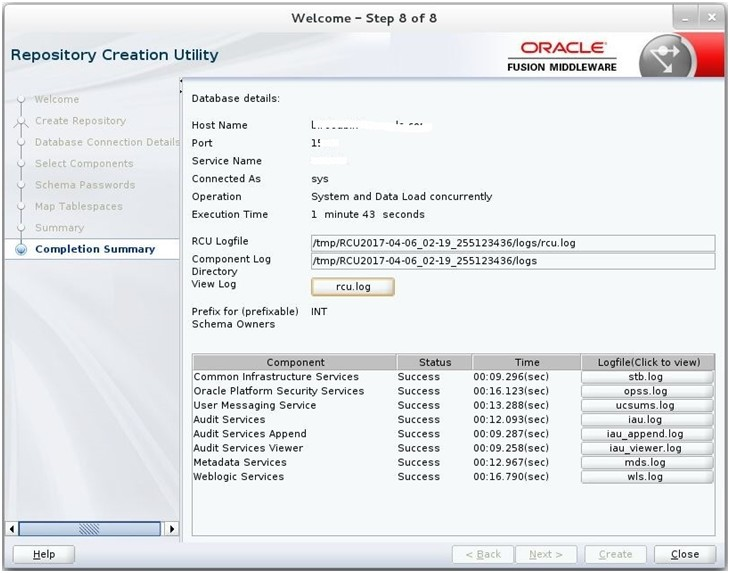The width and height of the screenshot is (730, 573).
Task: Click System and Data Load concurrently text
Action: point(401,196)
